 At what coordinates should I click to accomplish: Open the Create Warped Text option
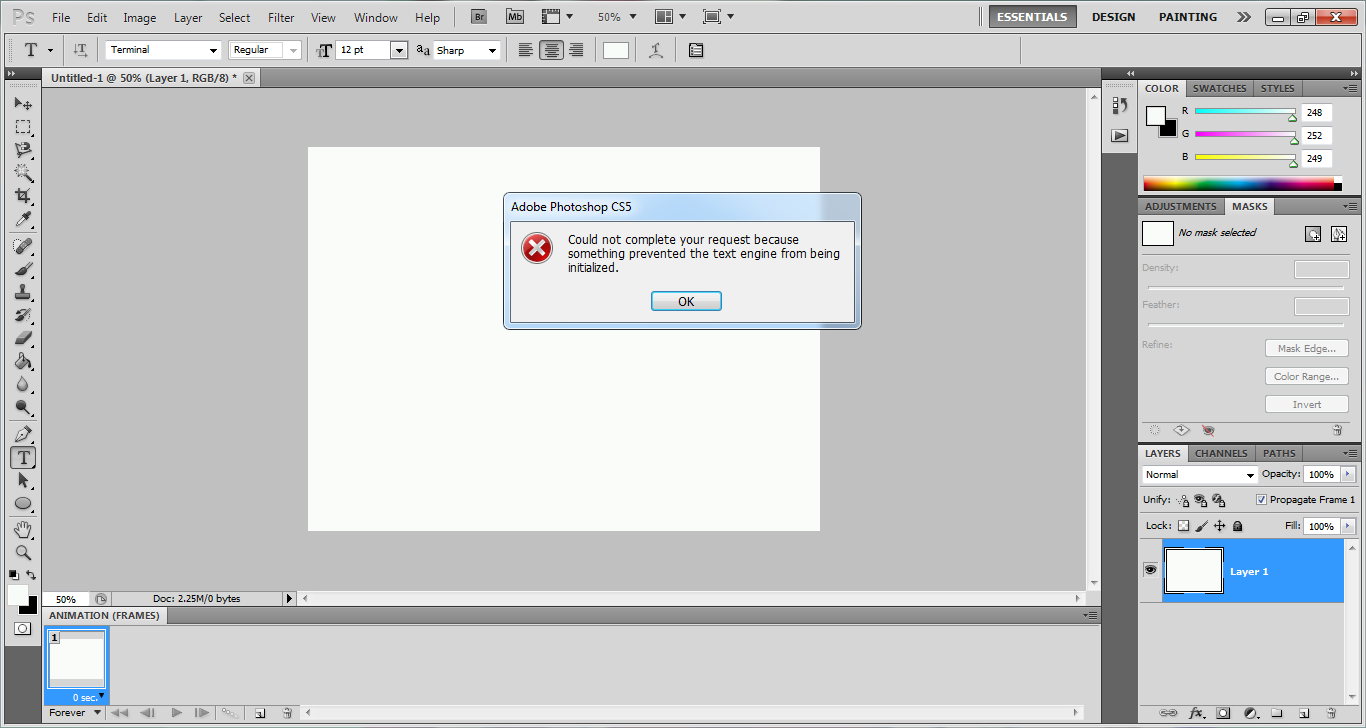pyautogui.click(x=656, y=50)
